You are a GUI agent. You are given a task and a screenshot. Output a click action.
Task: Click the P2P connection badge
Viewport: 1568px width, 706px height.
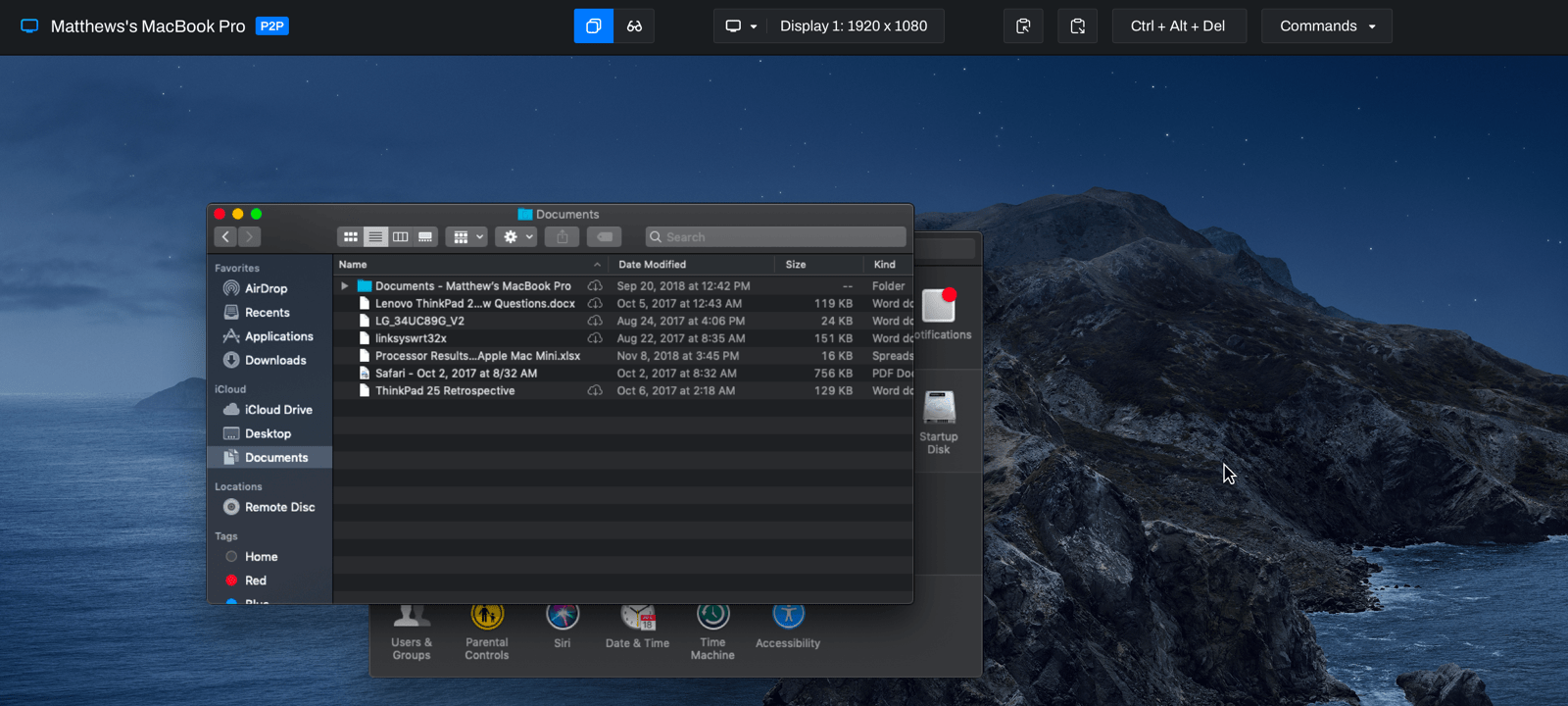(x=272, y=26)
